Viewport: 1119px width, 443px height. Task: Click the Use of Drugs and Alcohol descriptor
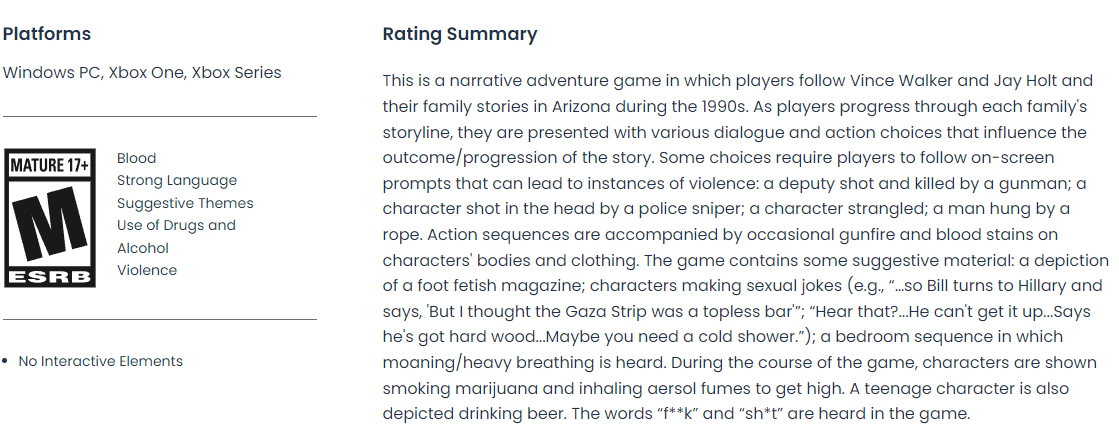pos(176,237)
